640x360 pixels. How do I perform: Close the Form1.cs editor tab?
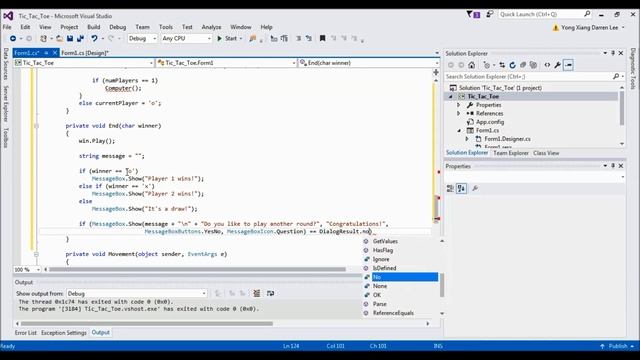point(55,53)
